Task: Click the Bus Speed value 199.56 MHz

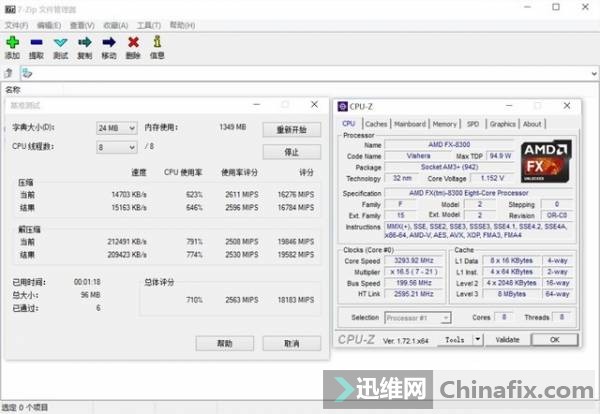Action: [x=414, y=283]
